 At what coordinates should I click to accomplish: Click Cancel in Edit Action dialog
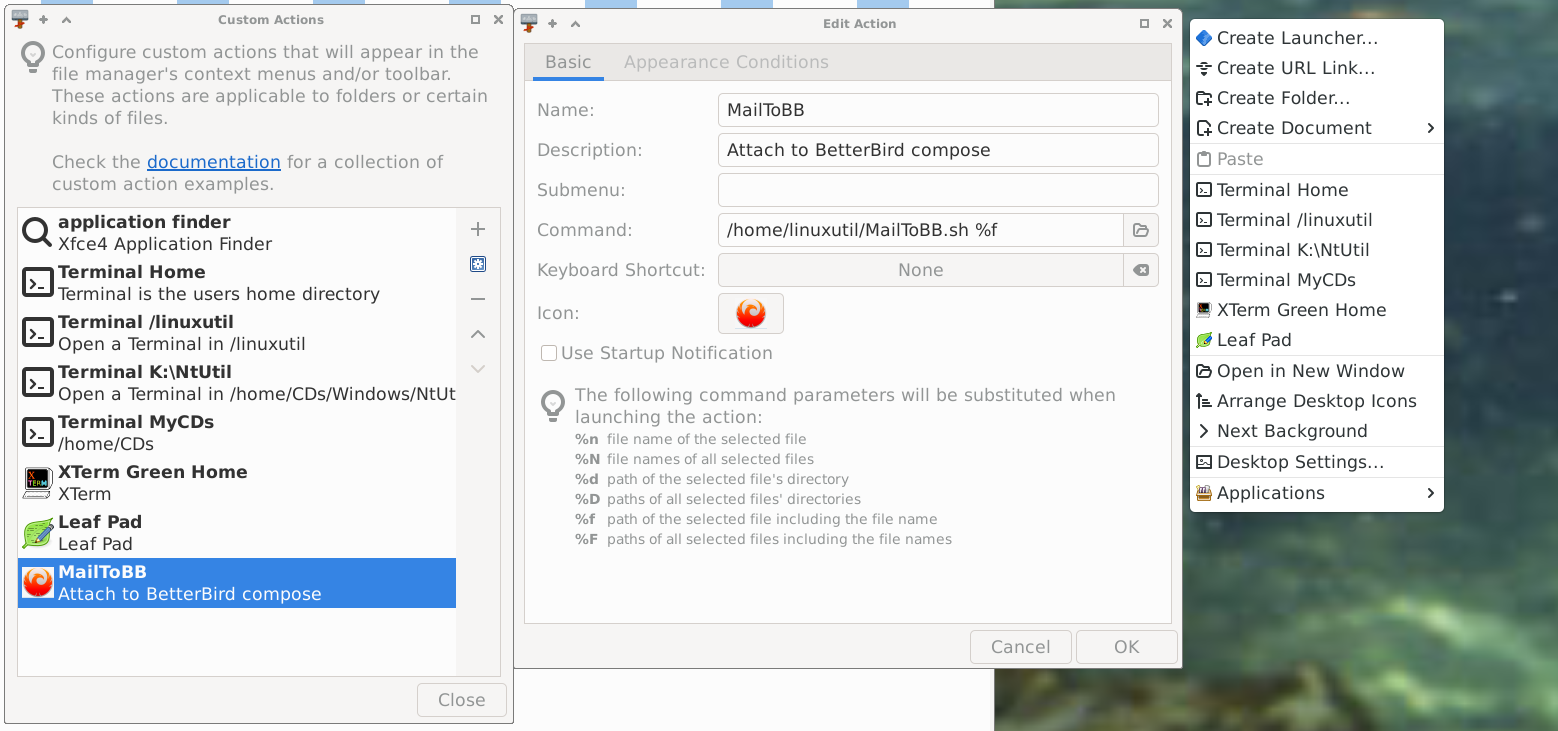point(1020,647)
